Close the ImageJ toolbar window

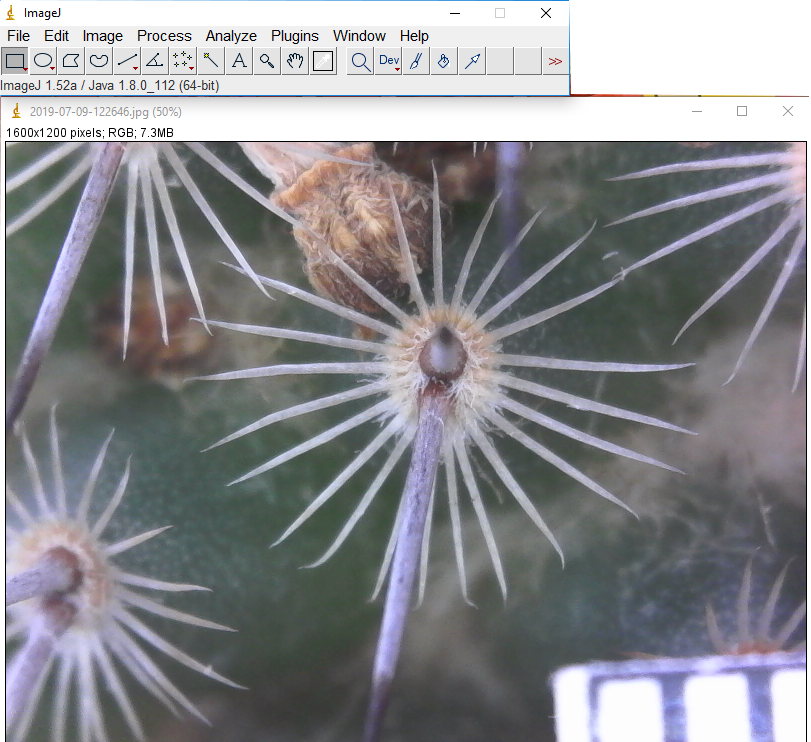coord(546,13)
